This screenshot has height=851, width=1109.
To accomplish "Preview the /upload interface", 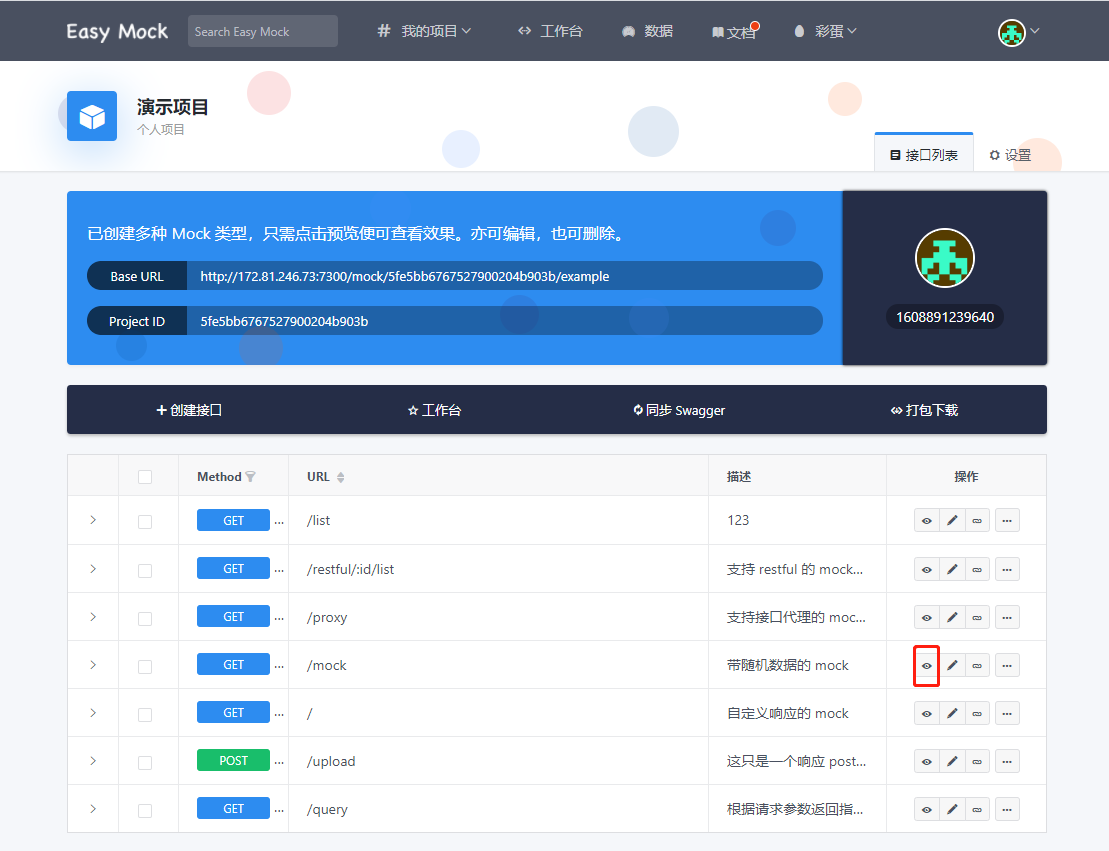I will tap(927, 762).
